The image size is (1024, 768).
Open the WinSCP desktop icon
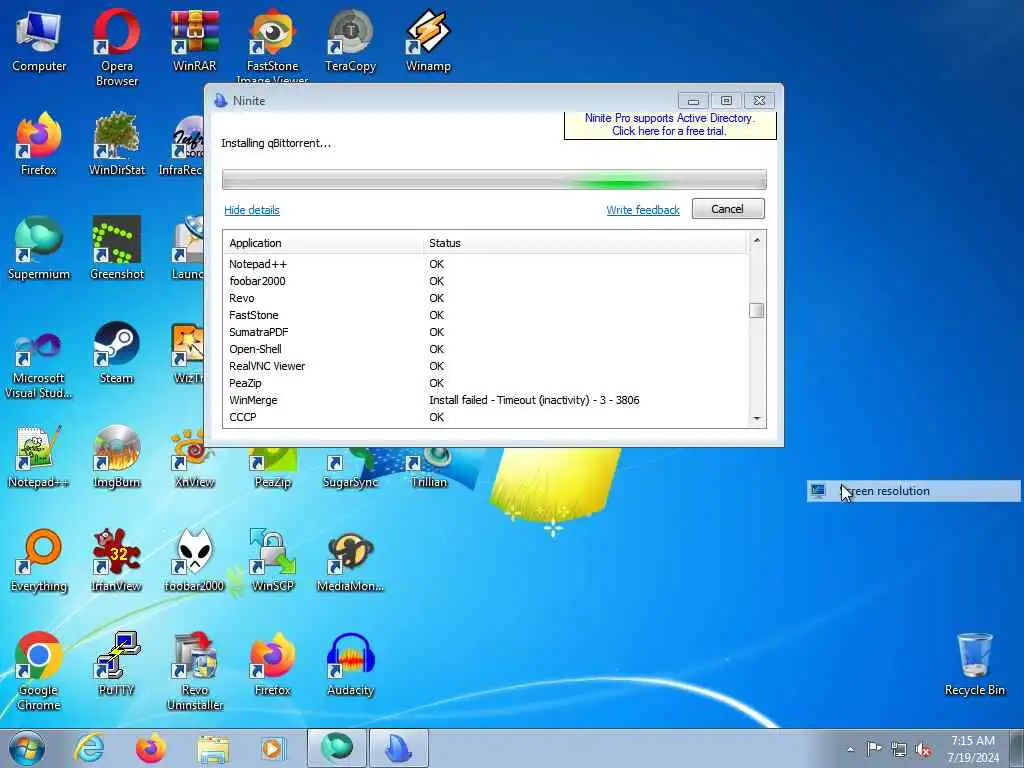[272, 560]
